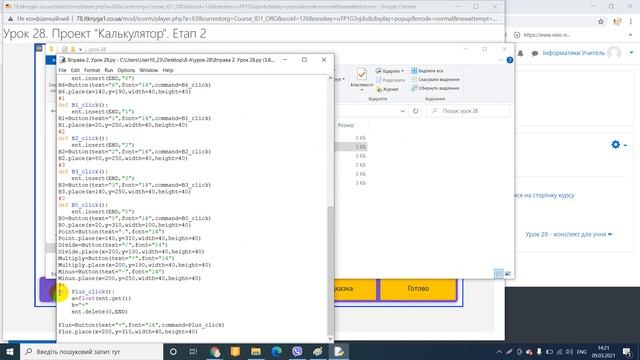Click the def Plus_click() line in code
Image resolution: width=640 pixels, height=360 pixels.
pos(87,292)
